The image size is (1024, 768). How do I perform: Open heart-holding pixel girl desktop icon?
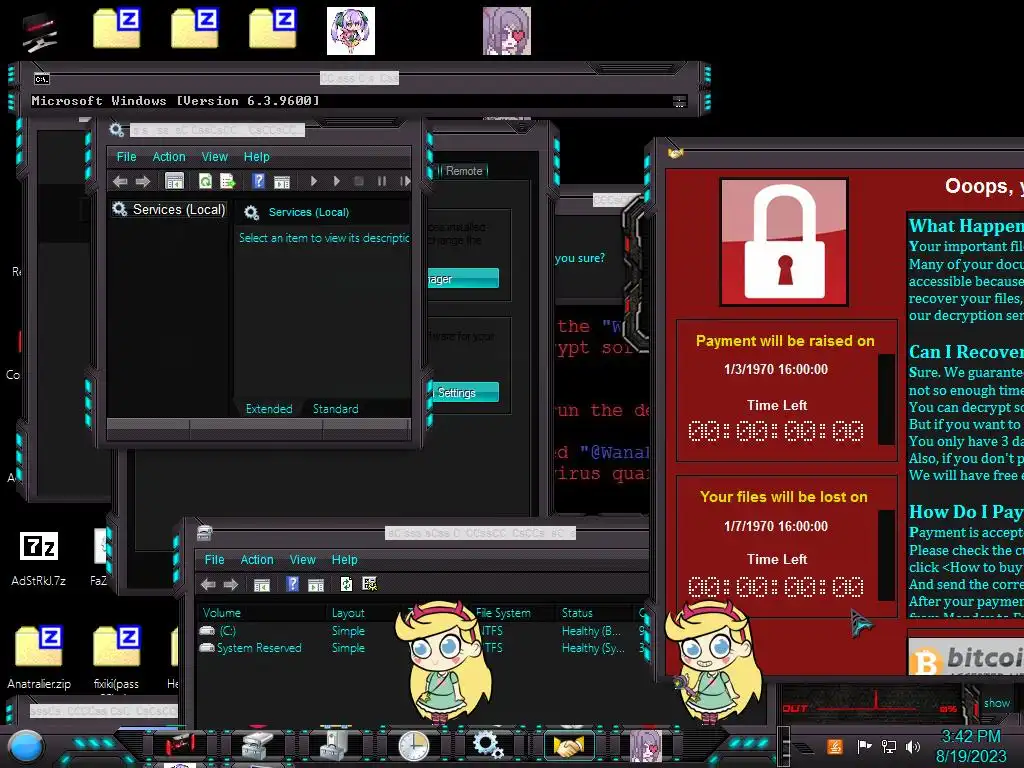[x=507, y=31]
